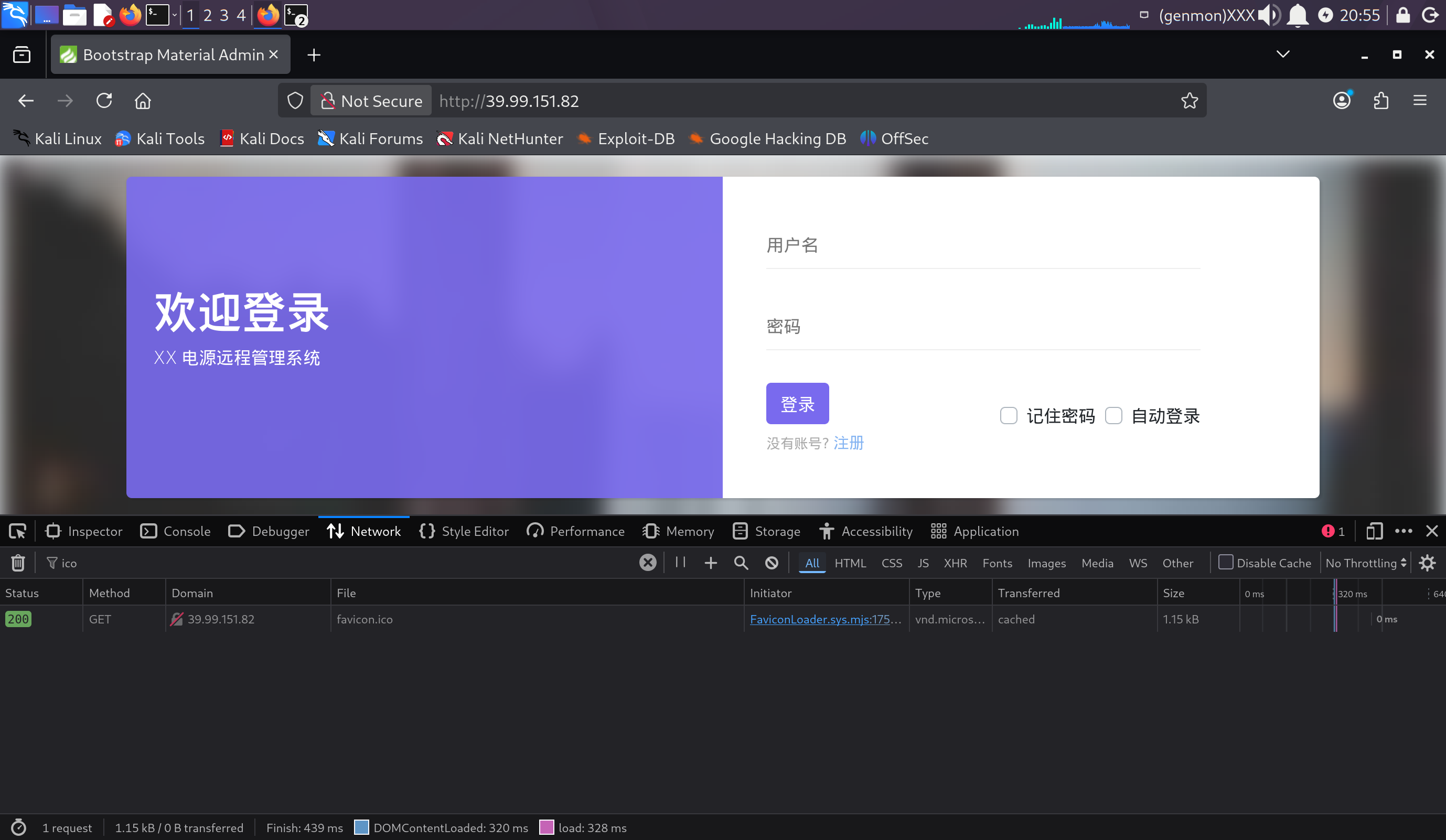Switch to Console tab
Image resolution: width=1446 pixels, height=840 pixels.
click(x=176, y=531)
